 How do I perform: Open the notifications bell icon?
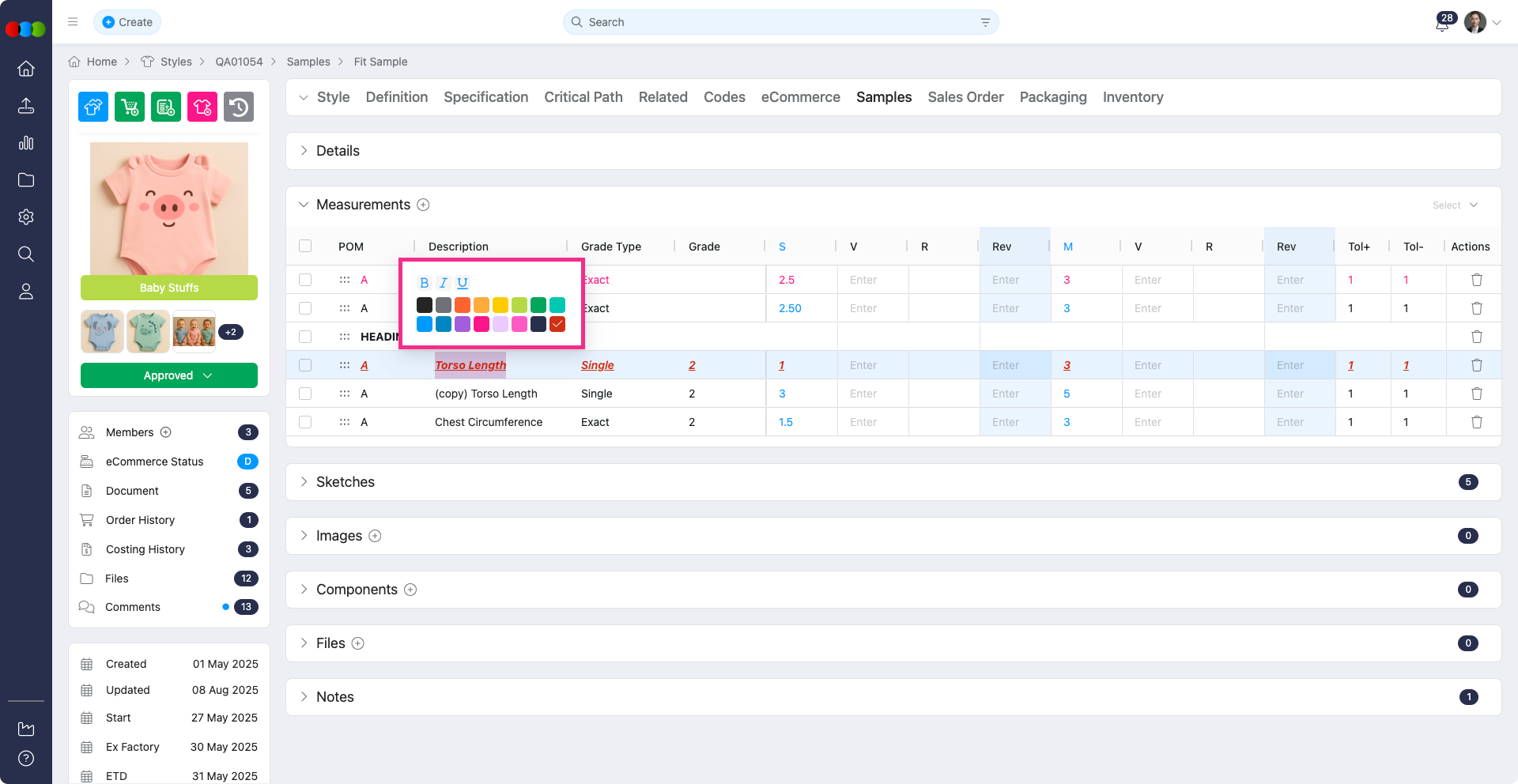click(1442, 23)
